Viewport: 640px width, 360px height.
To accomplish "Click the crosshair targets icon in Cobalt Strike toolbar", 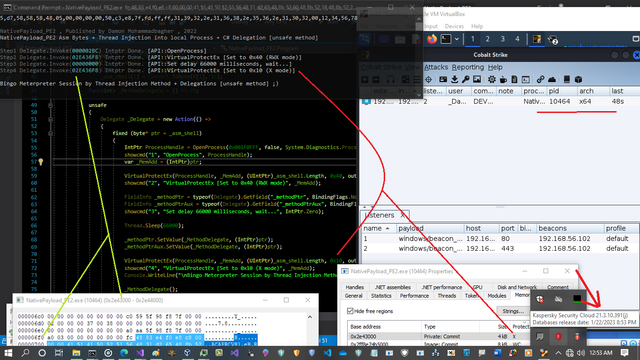I will [428, 80].
